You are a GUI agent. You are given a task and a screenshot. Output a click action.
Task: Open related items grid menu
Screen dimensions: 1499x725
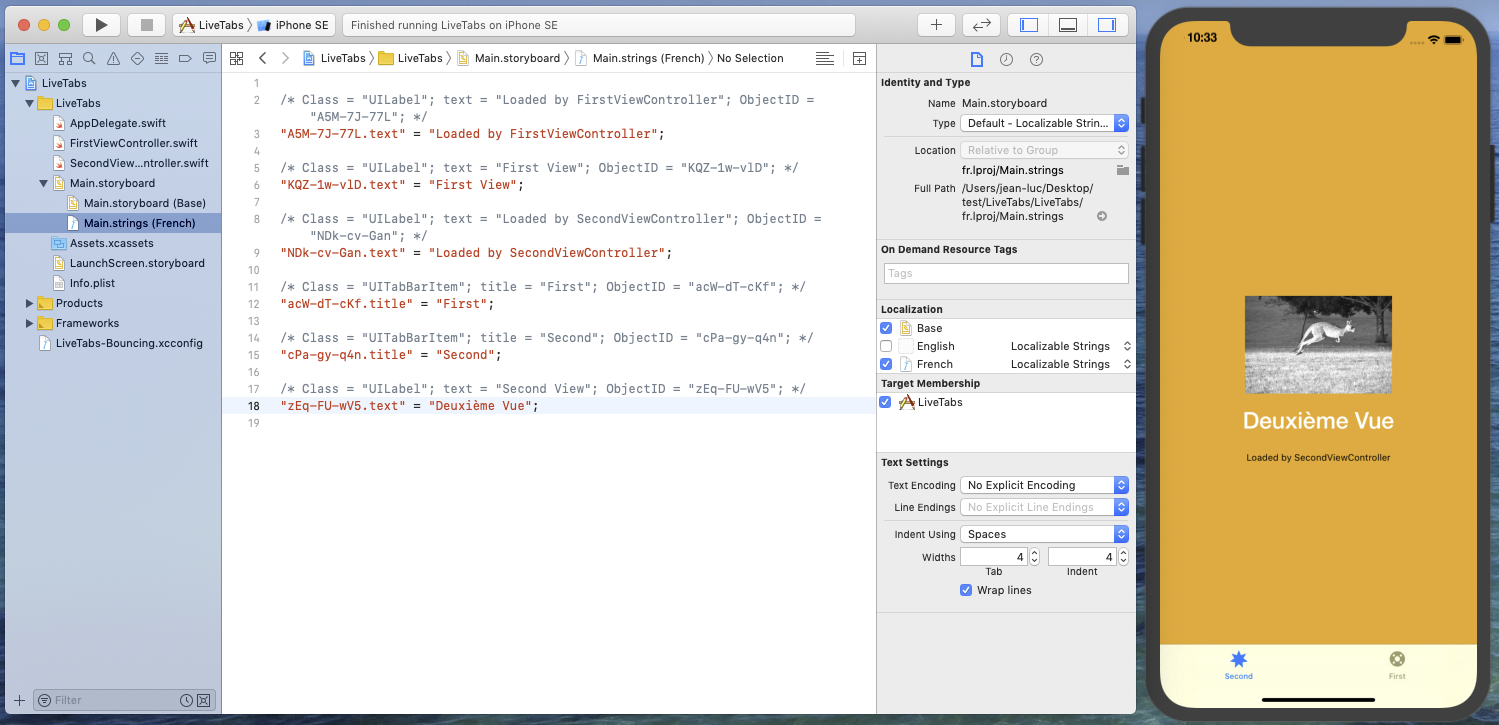(x=237, y=58)
